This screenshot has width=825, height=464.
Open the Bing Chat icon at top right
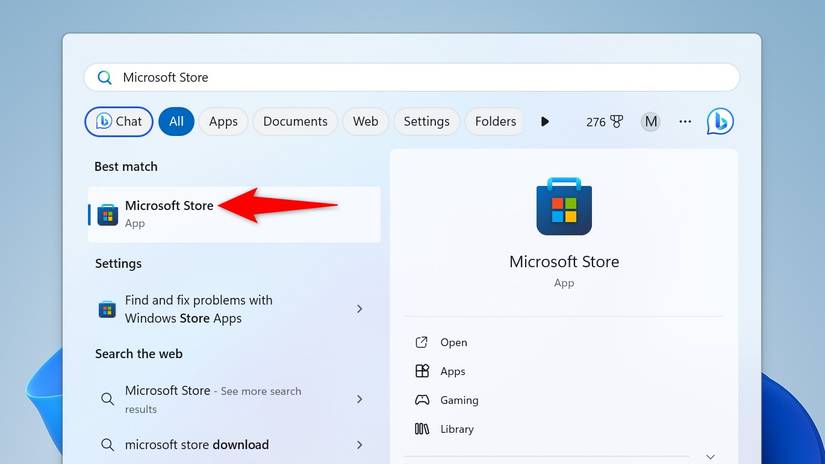720,121
